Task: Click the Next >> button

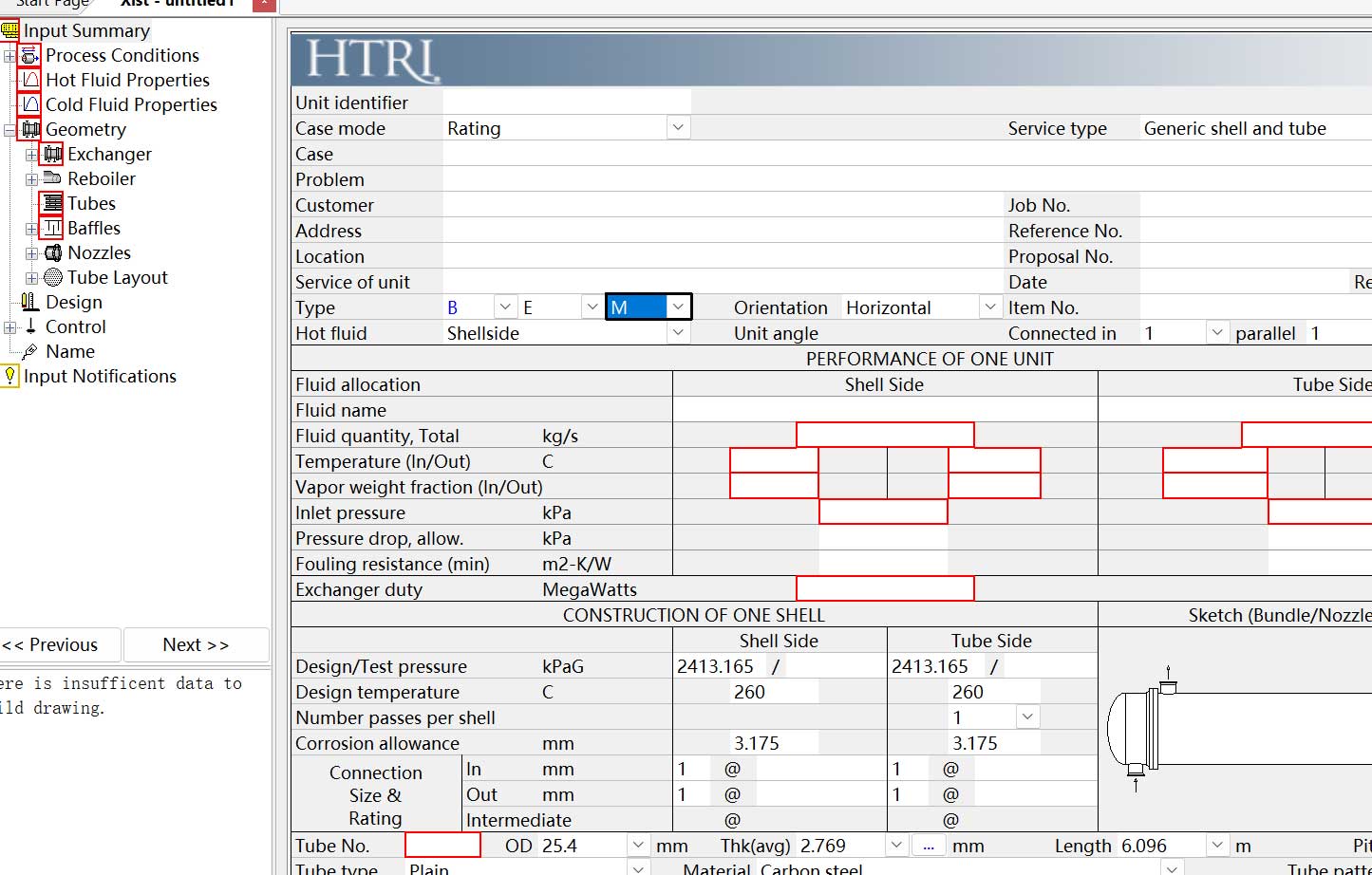Action: click(196, 645)
